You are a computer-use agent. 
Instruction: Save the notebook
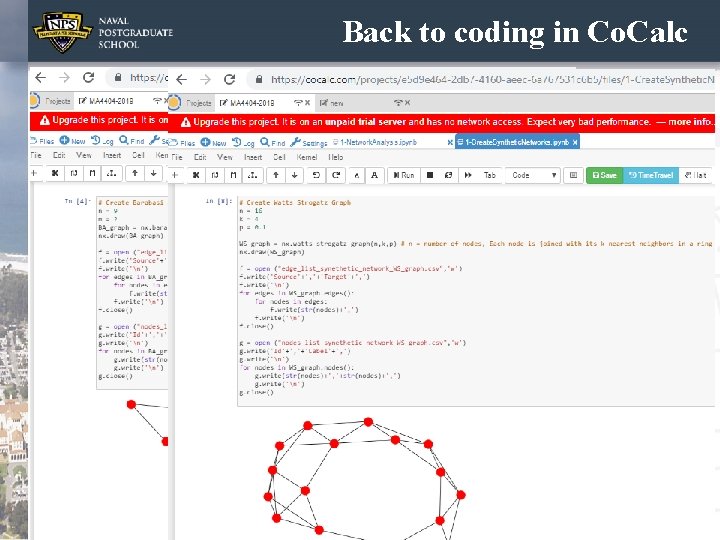click(605, 175)
